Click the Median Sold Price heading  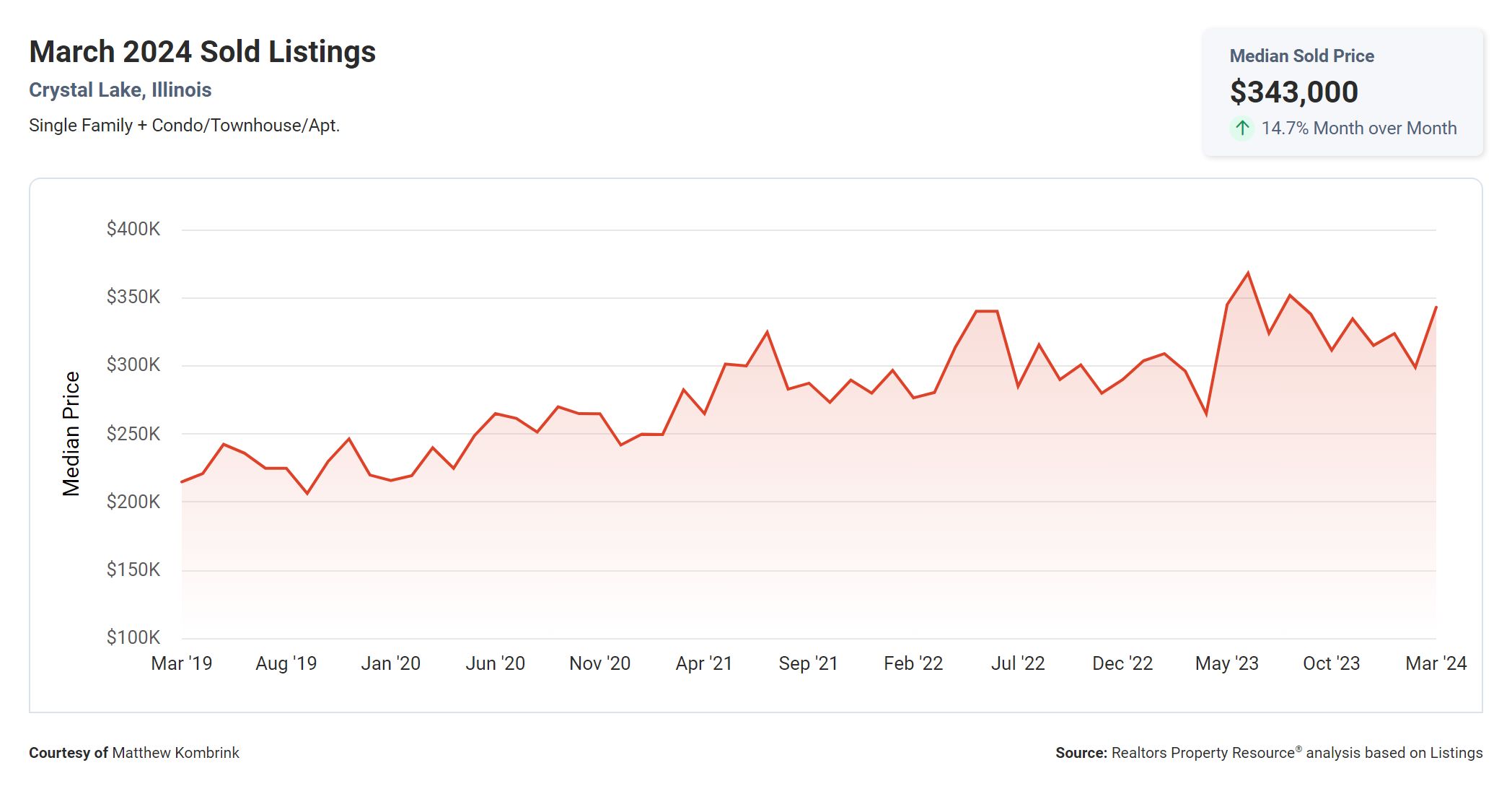pos(1301,56)
